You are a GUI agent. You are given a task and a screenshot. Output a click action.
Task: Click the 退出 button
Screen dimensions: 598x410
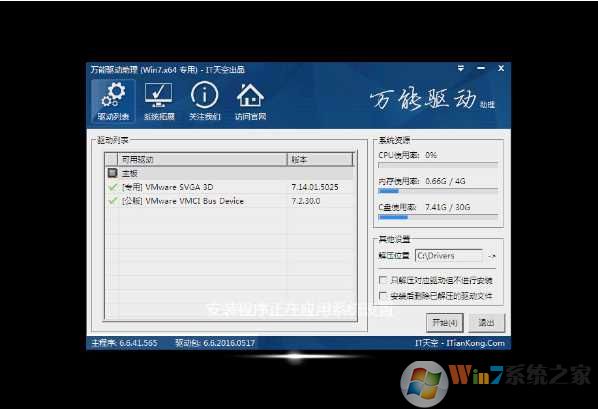click(486, 323)
